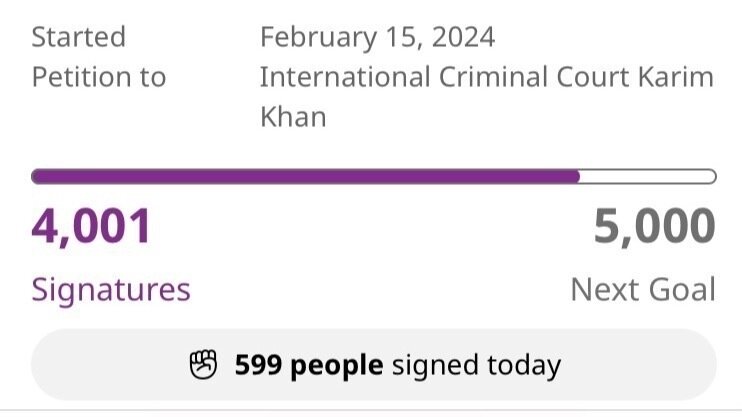
Task: Click the February 15, 2024 date
Action: click(378, 37)
